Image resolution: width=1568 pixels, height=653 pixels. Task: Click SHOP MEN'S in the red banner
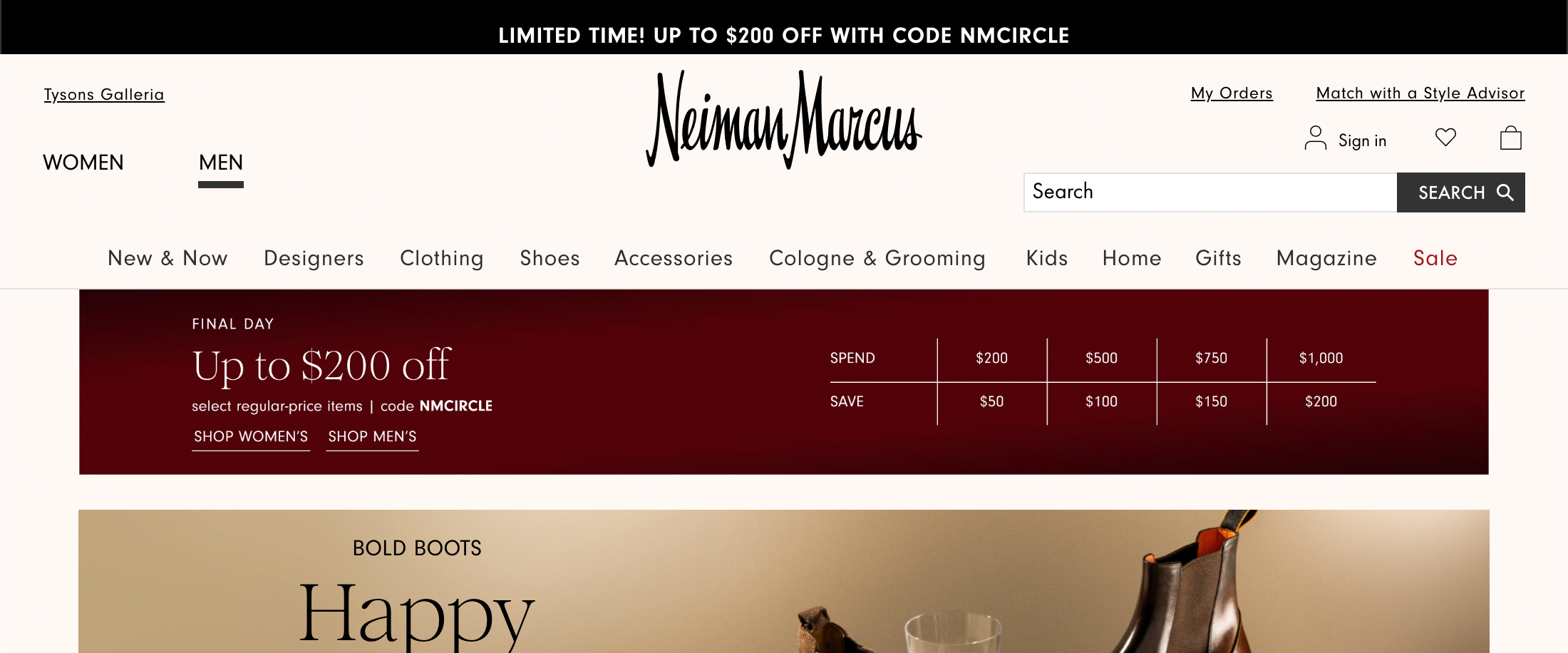tap(372, 436)
